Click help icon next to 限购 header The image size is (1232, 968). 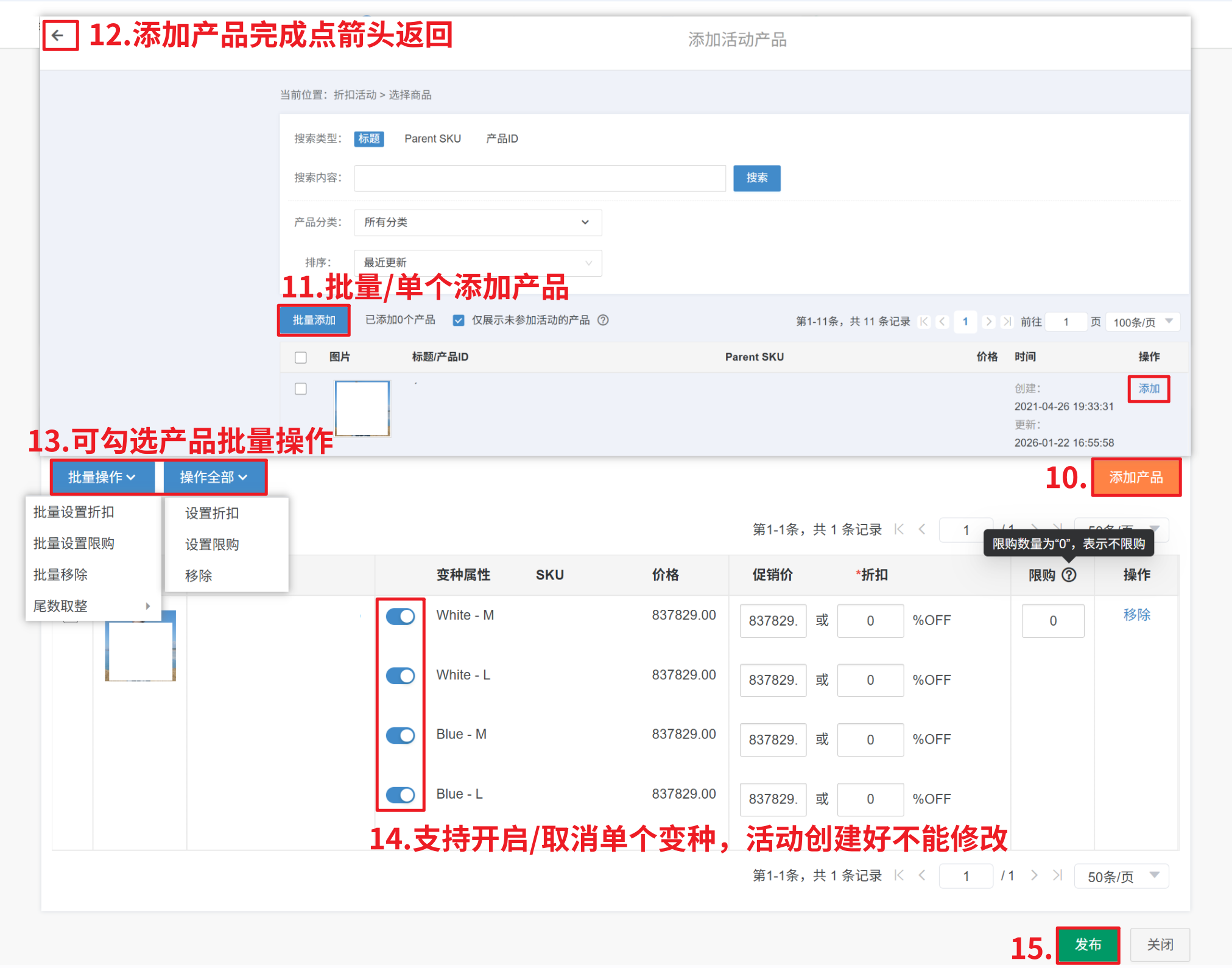pos(1069,574)
